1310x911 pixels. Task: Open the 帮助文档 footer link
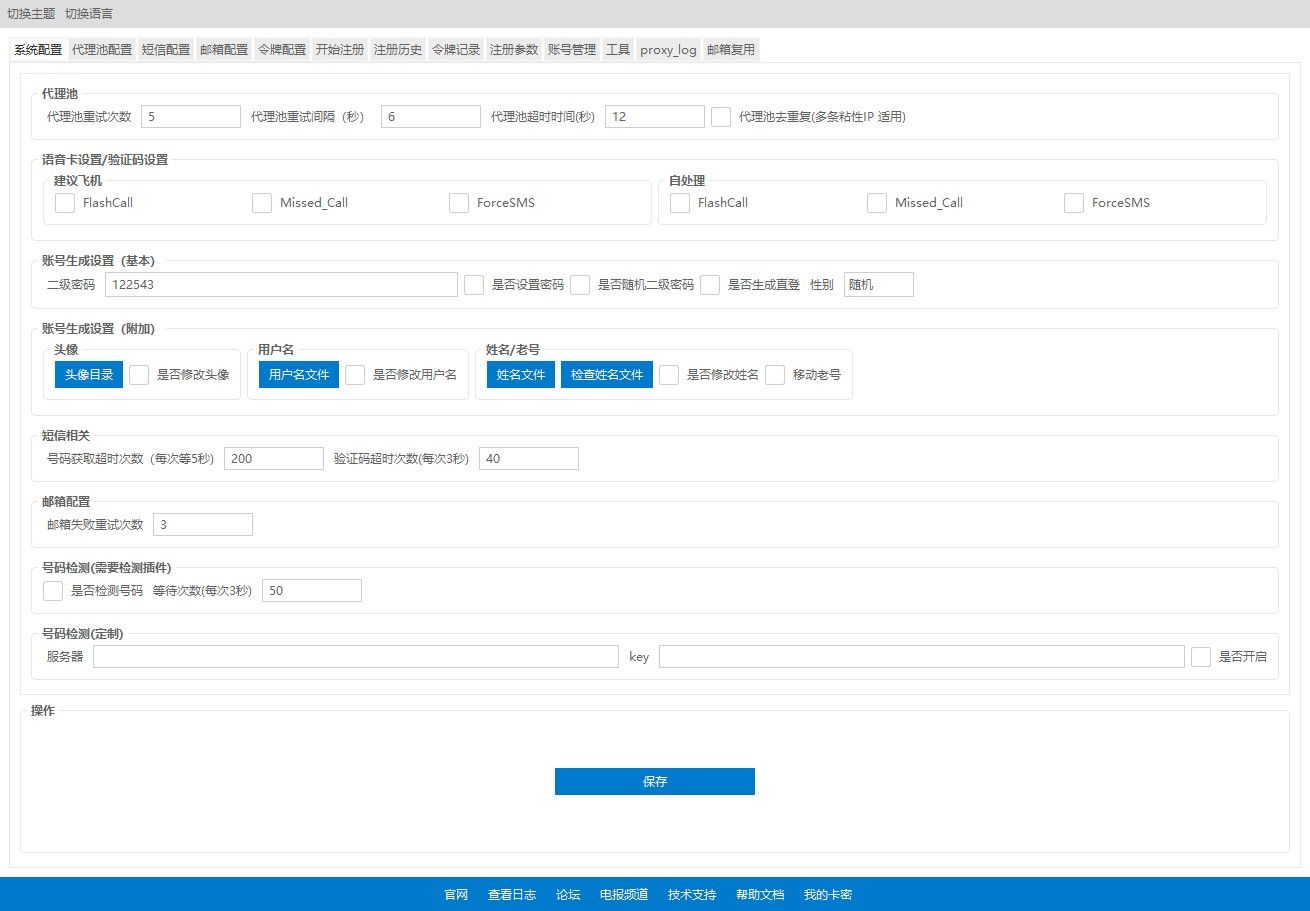[x=760, y=895]
